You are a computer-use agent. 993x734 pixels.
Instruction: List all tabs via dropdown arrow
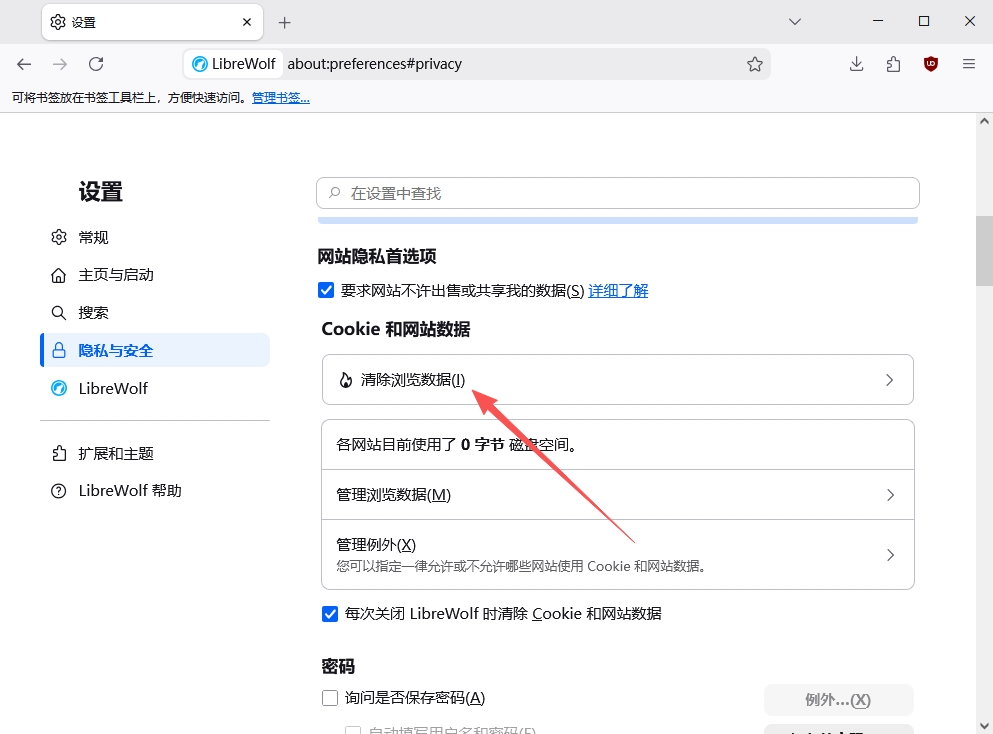[795, 22]
